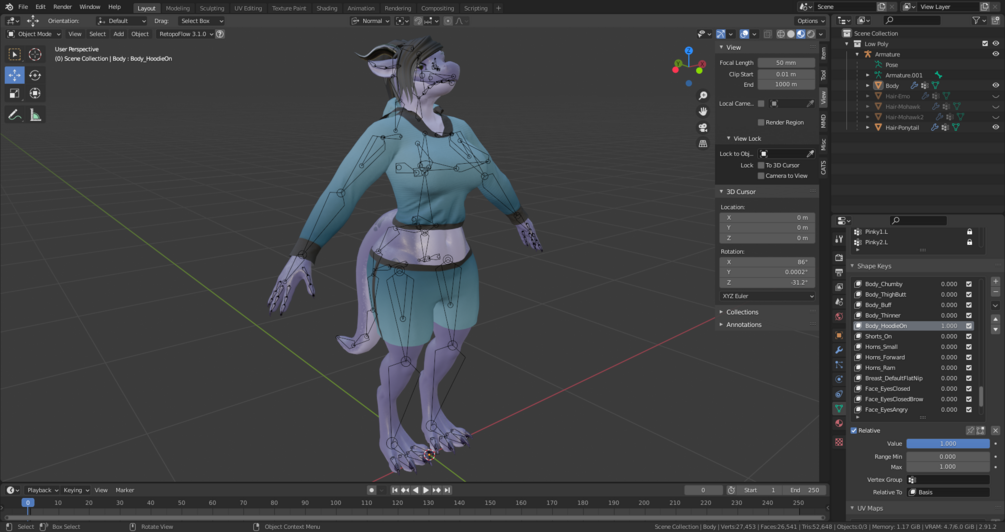Screen dimensions: 1005x532
Task: Activate the Move tool
Action: click(x=14, y=75)
